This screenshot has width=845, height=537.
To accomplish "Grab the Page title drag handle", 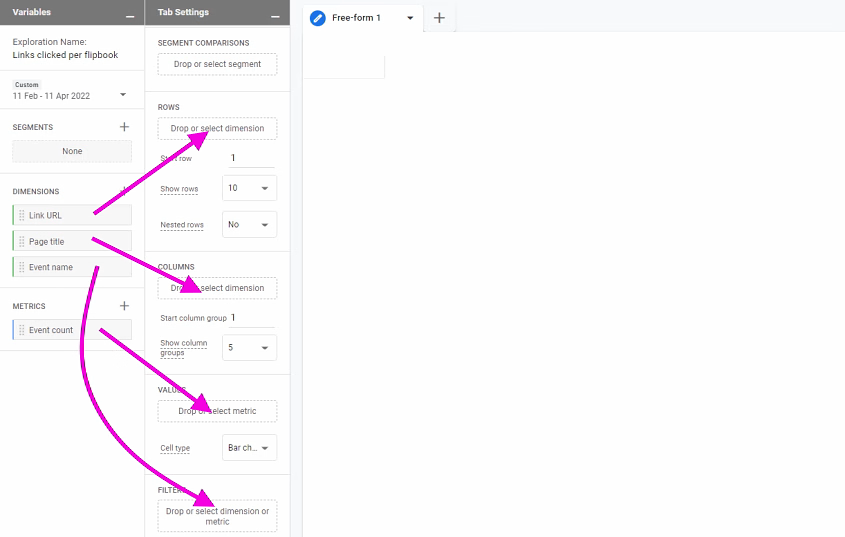I will click(22, 242).
